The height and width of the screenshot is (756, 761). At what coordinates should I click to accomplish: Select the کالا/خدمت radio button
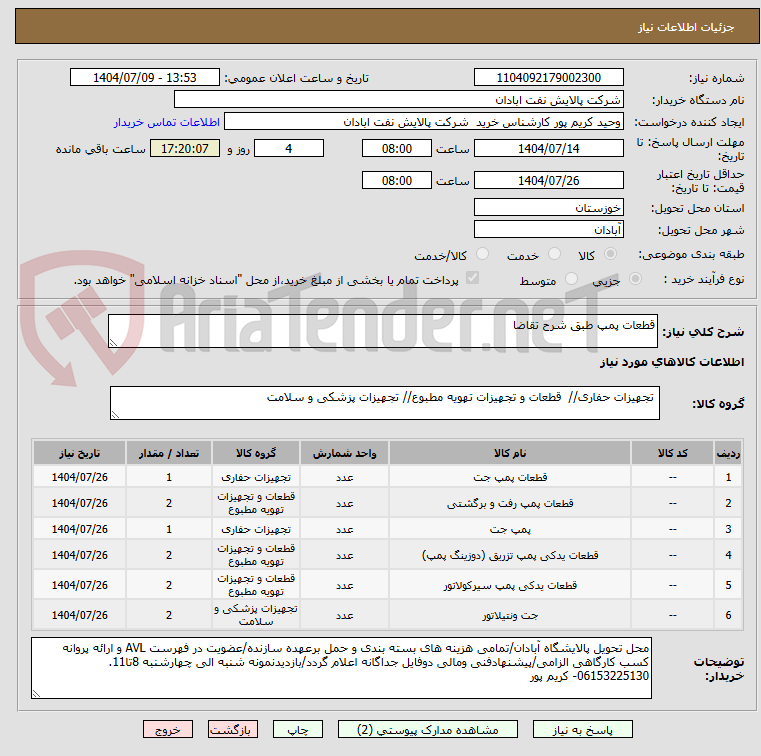(x=482, y=254)
